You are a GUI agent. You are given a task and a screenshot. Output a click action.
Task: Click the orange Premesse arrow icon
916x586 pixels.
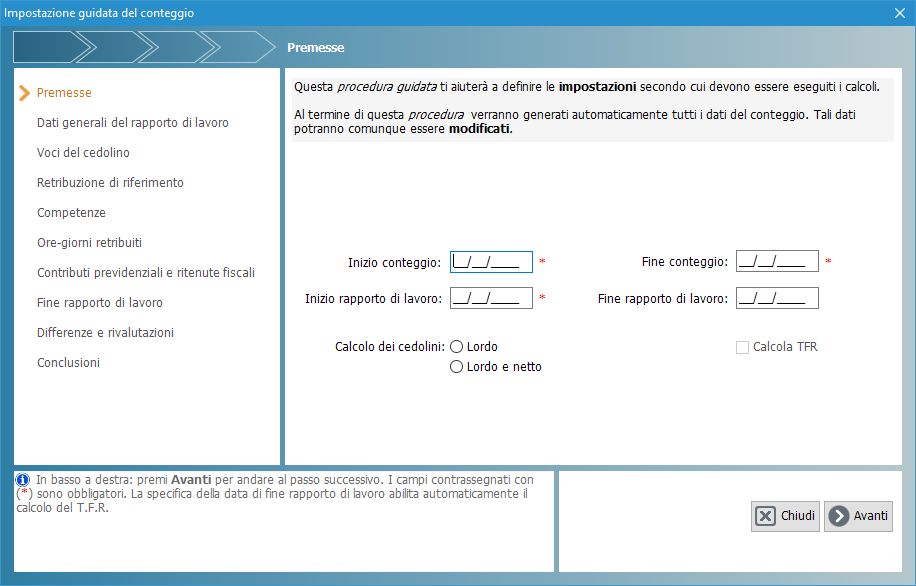[x=24, y=93]
